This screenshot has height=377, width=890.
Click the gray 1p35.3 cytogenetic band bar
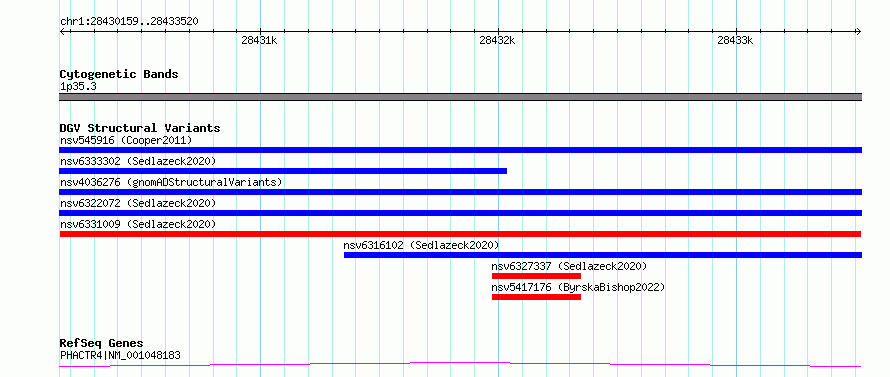coord(460,97)
